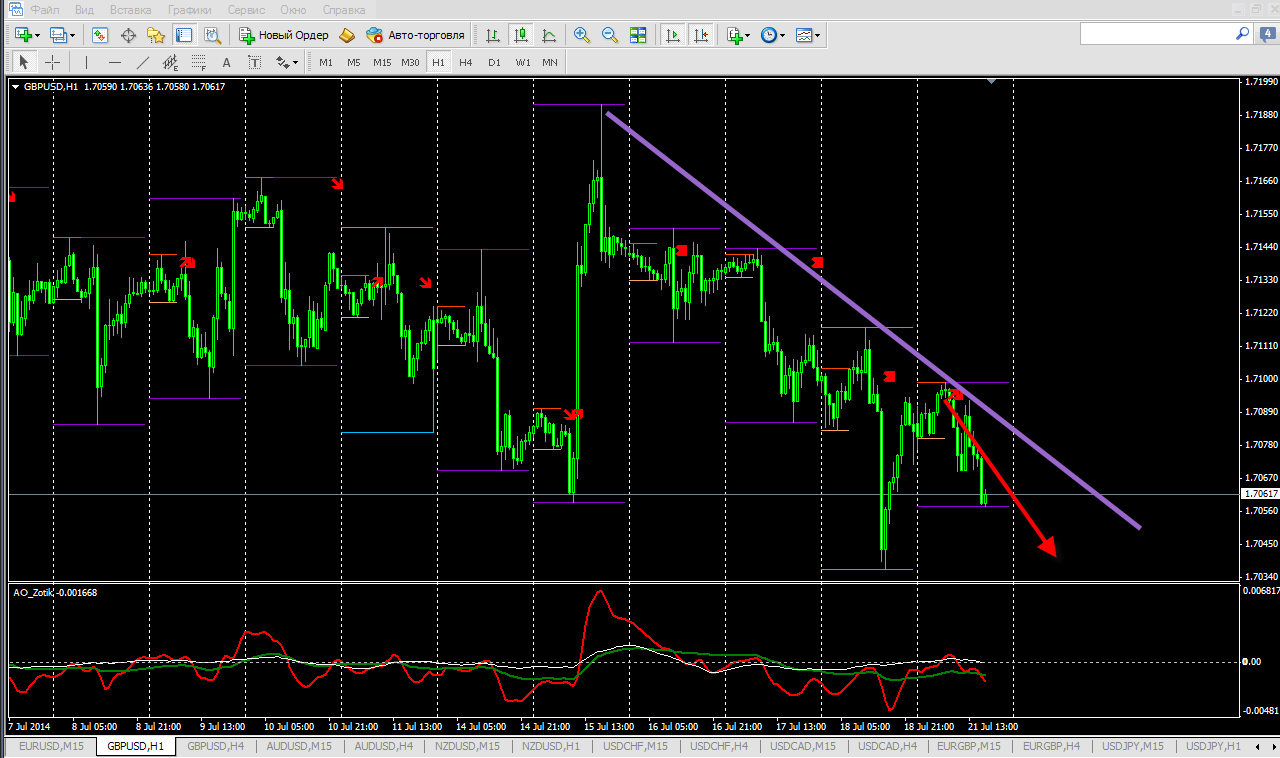Click the Zoom In magnifier icon
Viewport: 1280px width, 758px height.
coord(582,35)
